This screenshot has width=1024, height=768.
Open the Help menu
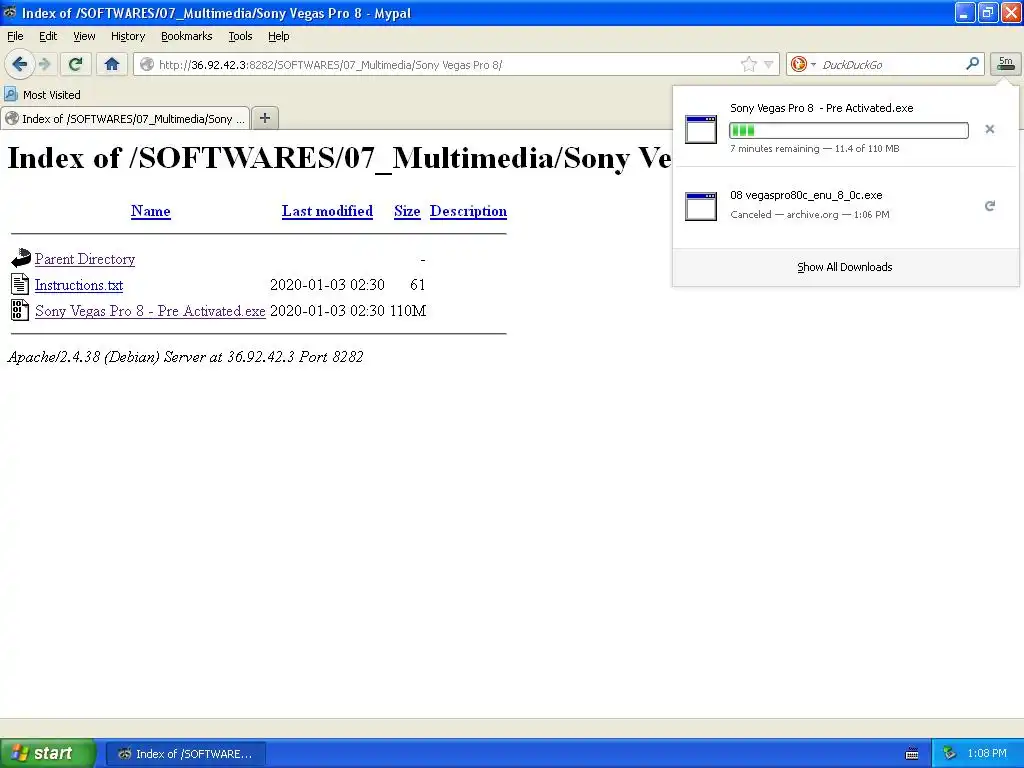point(279,36)
